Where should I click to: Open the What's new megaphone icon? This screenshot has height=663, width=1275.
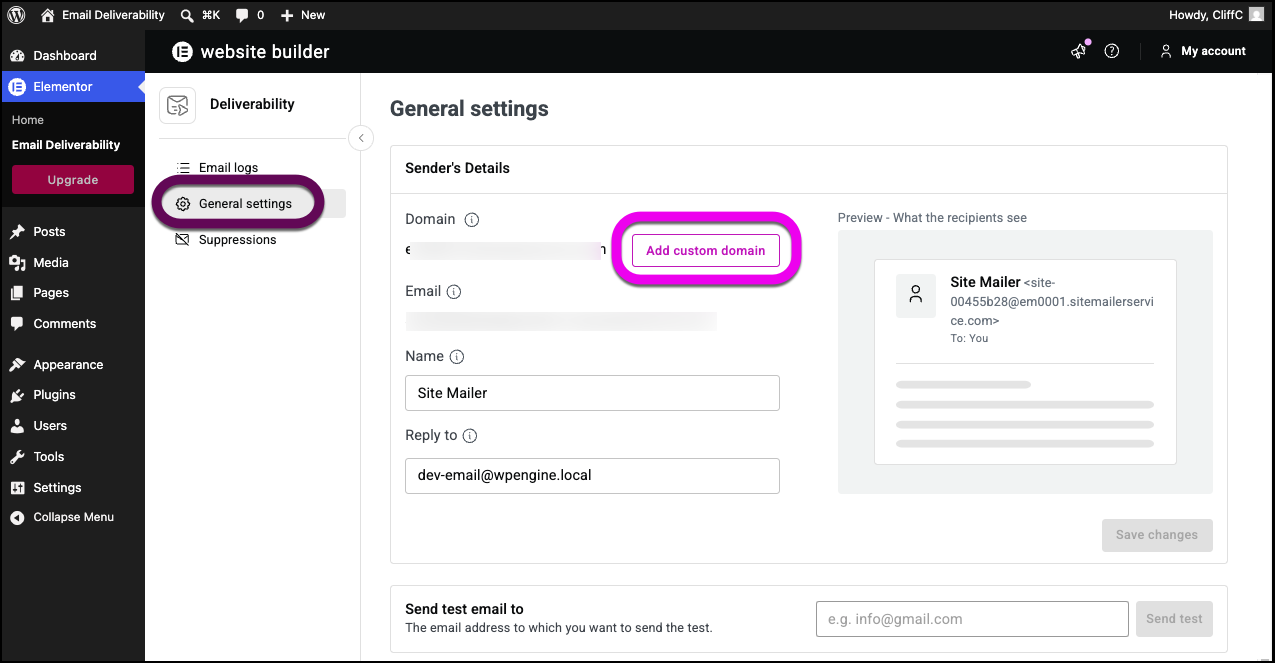[x=1078, y=52]
